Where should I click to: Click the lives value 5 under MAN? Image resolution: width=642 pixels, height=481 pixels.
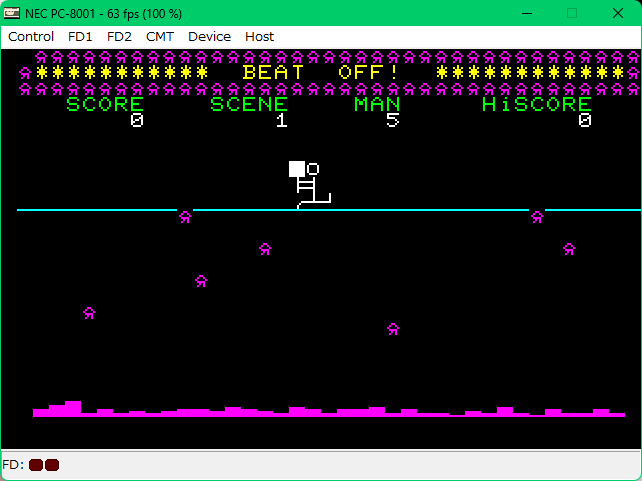point(393,120)
